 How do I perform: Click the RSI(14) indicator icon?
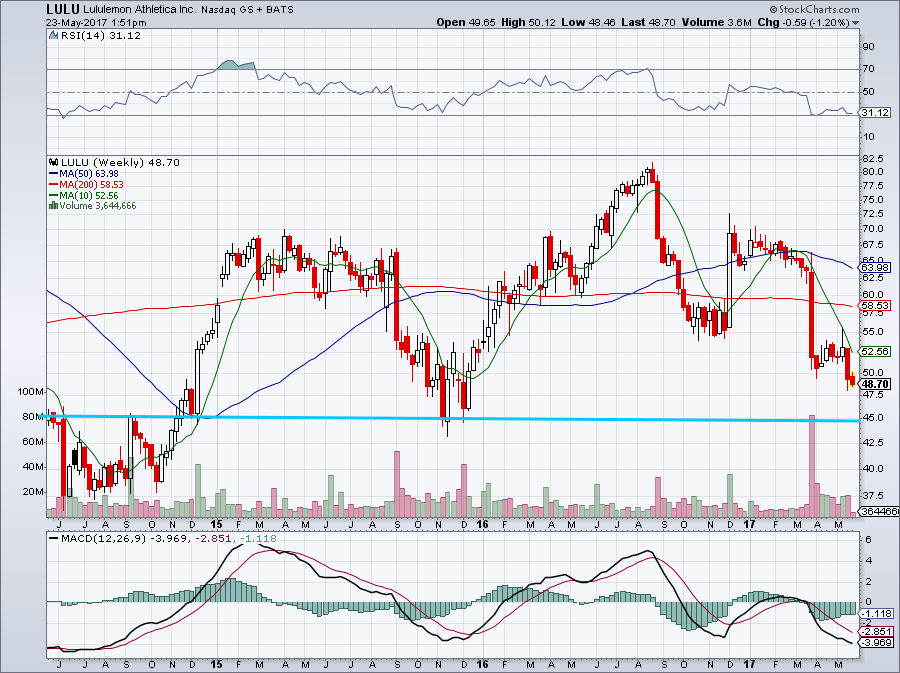click(53, 36)
